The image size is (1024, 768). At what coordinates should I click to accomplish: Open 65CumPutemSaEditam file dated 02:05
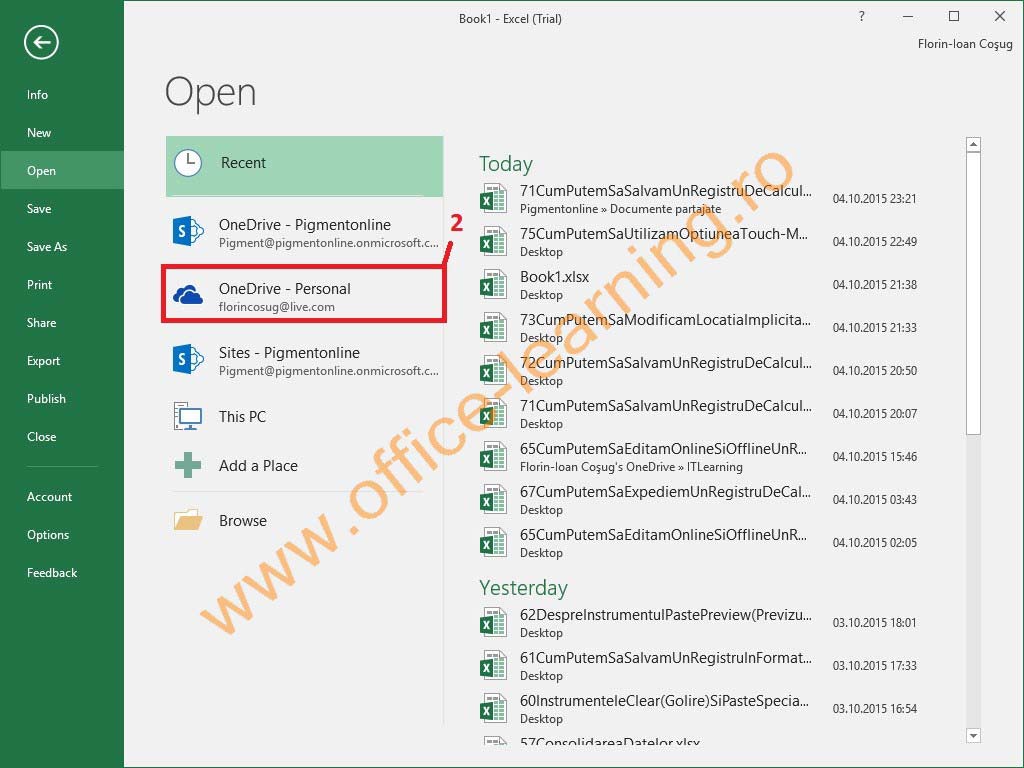click(x=699, y=543)
